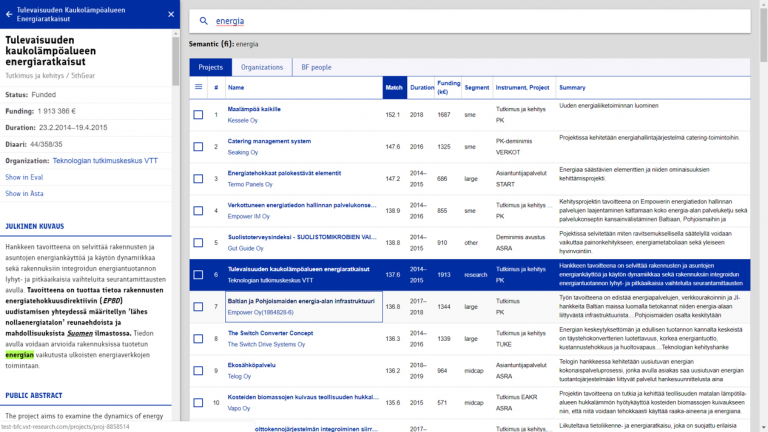Open highlighted project Tulevaisuuden kaukolämpöalueen energiaratkaisut
The image size is (768, 432).
(x=298, y=269)
